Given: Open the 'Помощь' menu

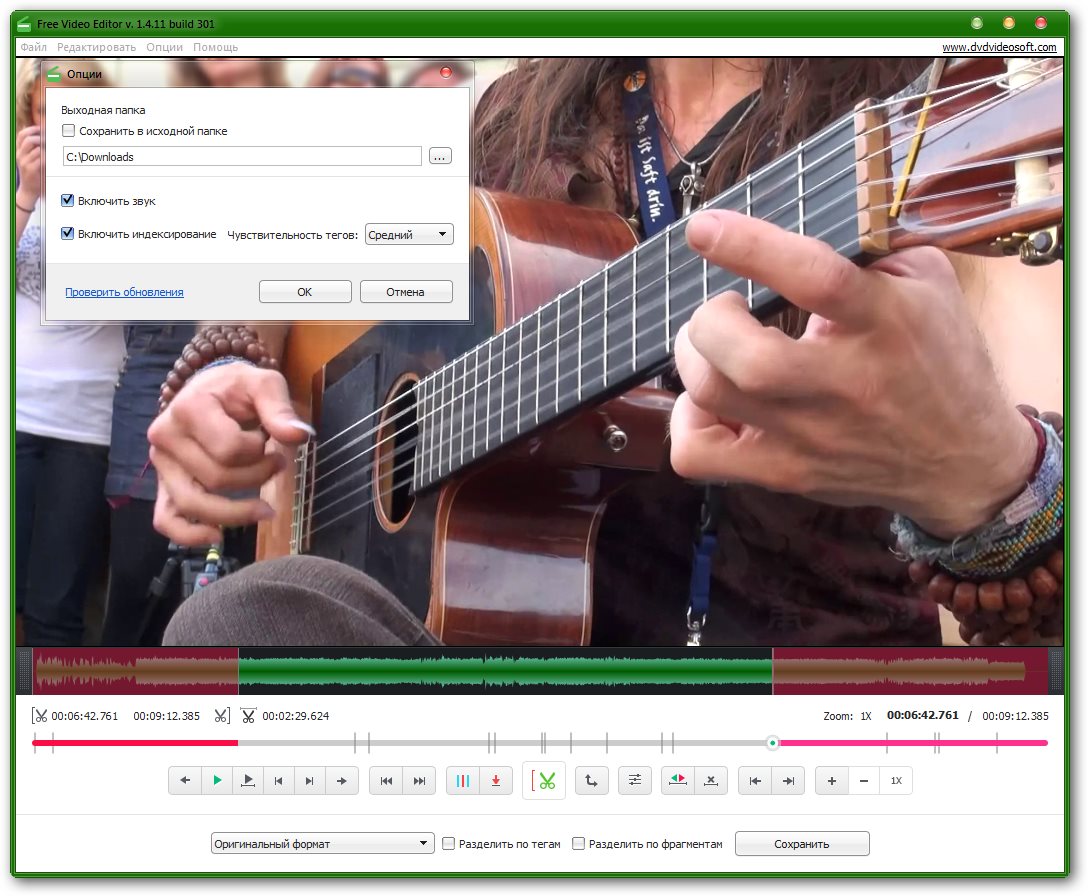Looking at the screenshot, I should 215,47.
